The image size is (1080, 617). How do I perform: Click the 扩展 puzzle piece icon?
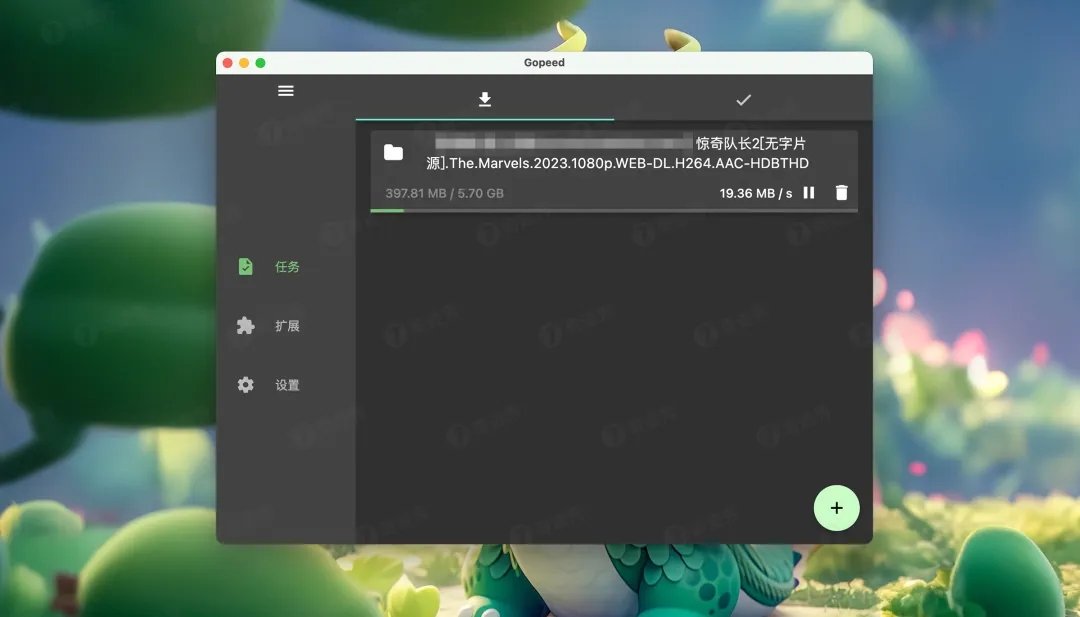[x=246, y=326]
